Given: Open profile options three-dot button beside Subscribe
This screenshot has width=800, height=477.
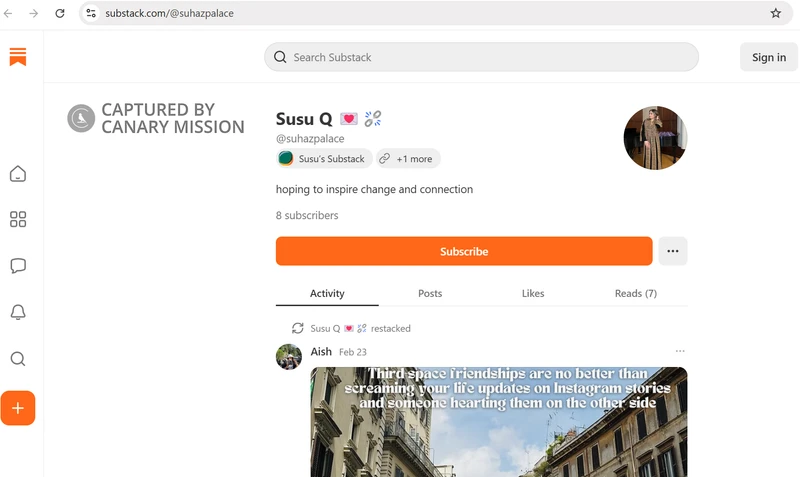Looking at the screenshot, I should click(672, 251).
